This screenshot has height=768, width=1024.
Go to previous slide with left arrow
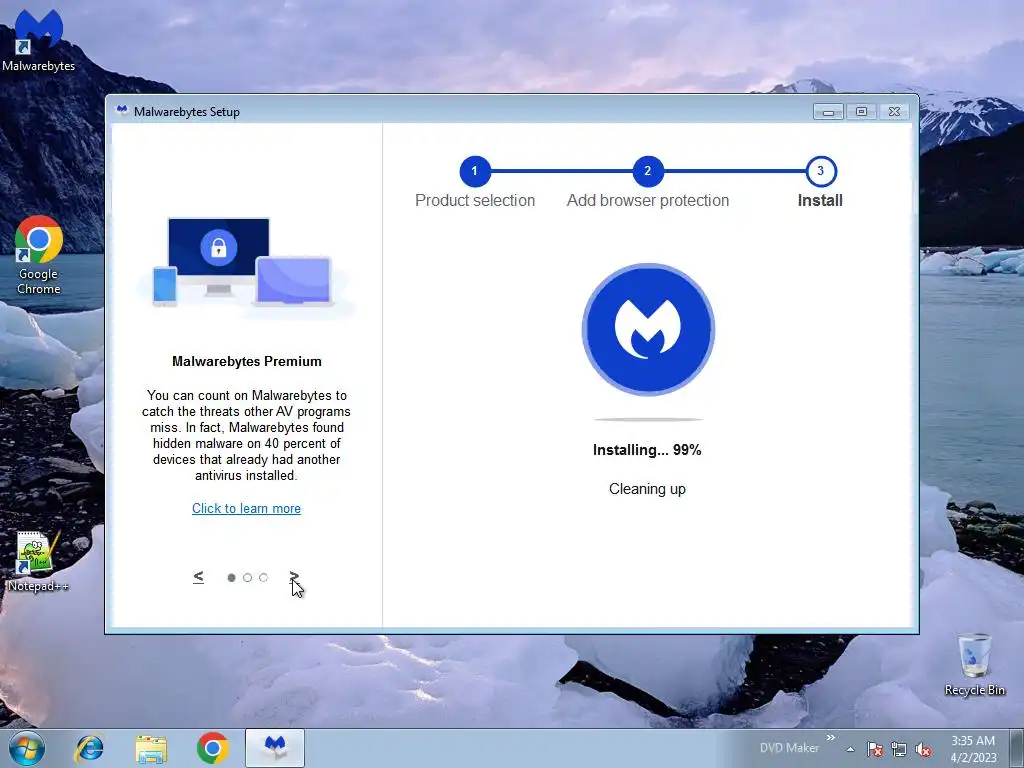click(x=199, y=577)
